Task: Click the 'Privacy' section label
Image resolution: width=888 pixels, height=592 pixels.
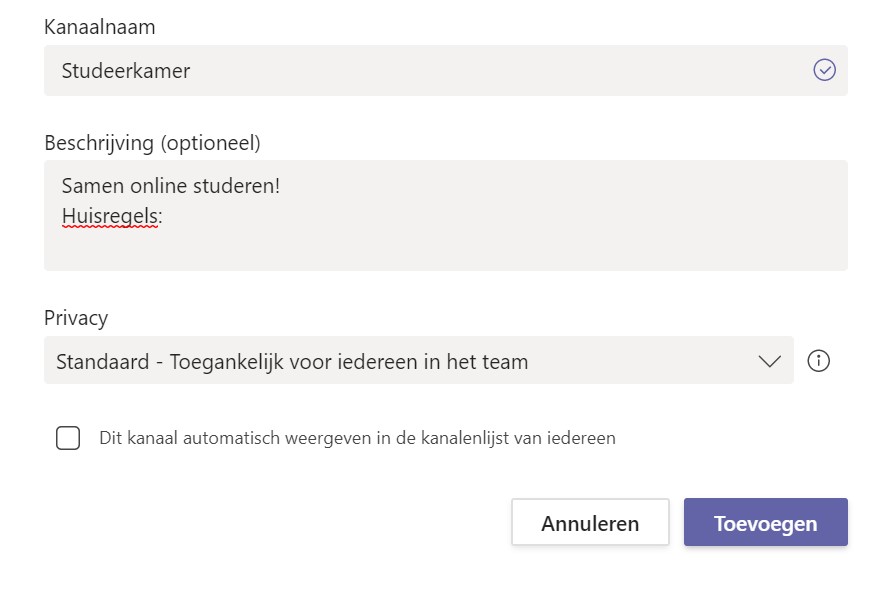Action: coord(76,318)
